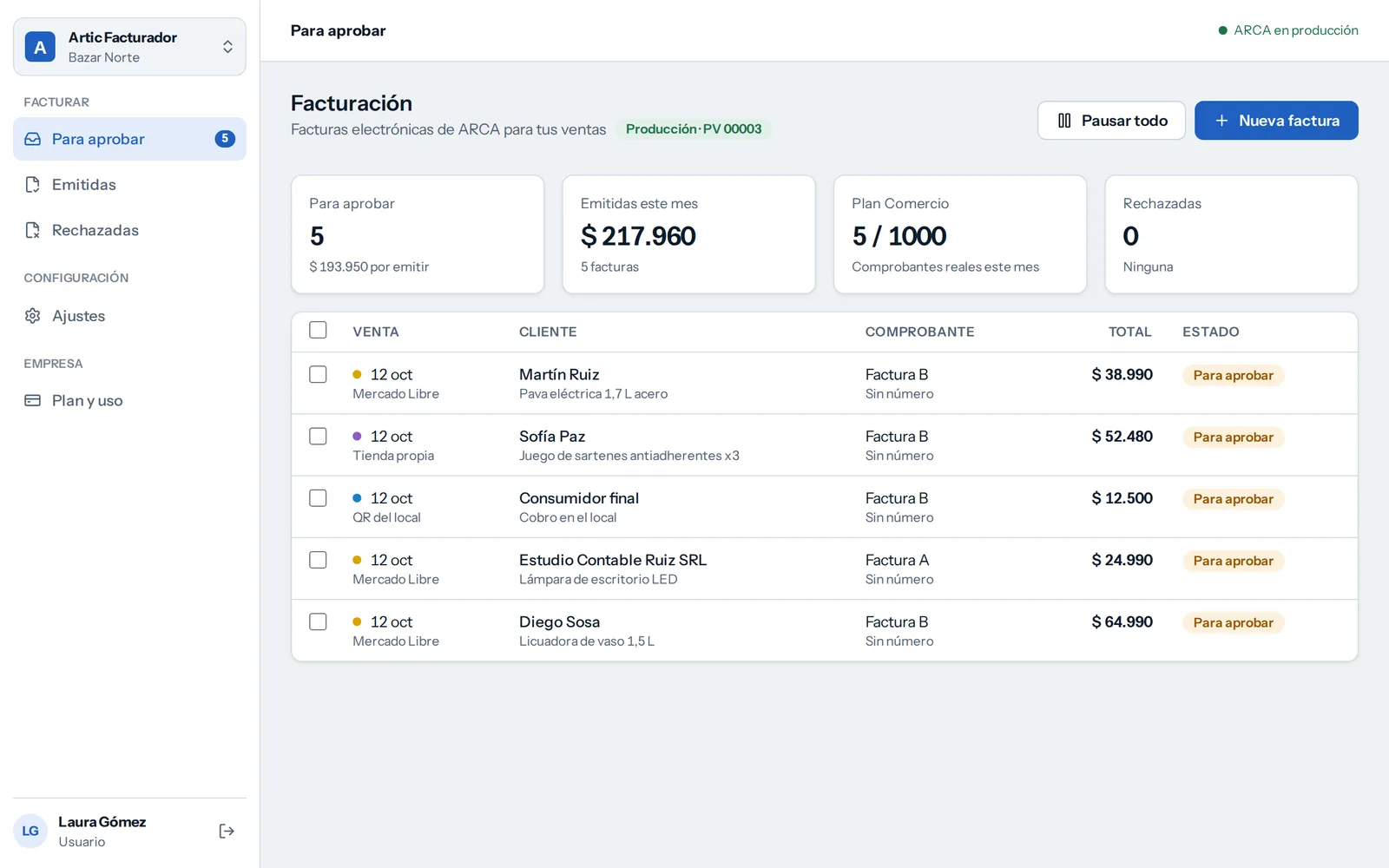The height and width of the screenshot is (868, 1389).
Task: Click the Producción·PV 00003 badge
Action: pos(694,129)
